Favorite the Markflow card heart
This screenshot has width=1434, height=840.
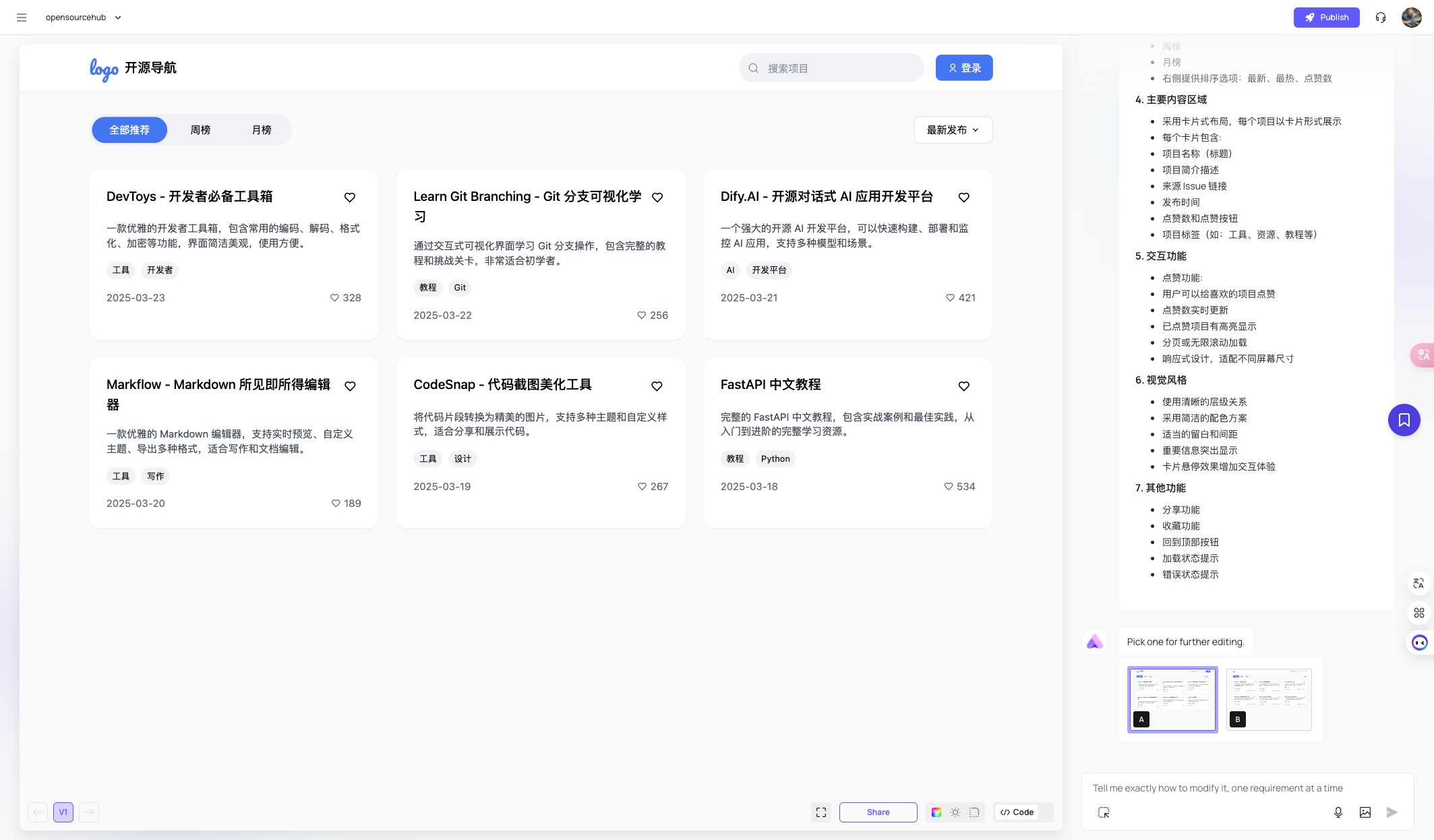pyautogui.click(x=350, y=386)
